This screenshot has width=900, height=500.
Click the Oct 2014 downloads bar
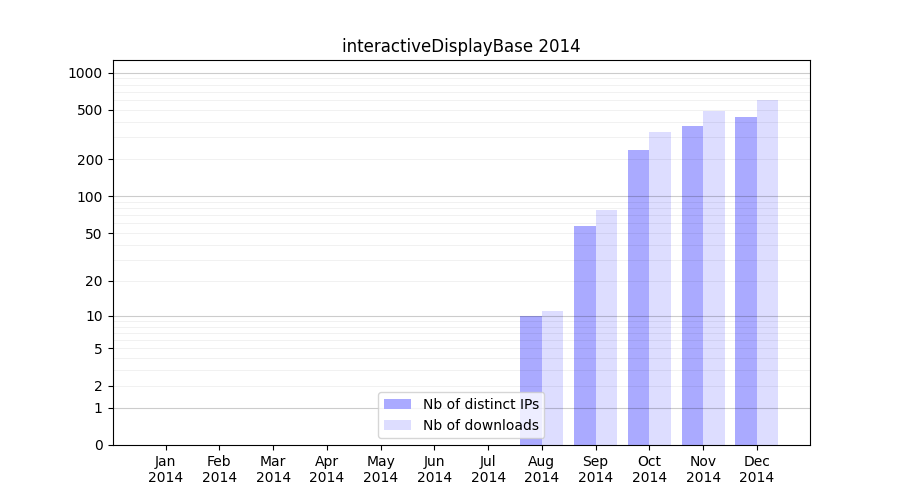pos(660,288)
